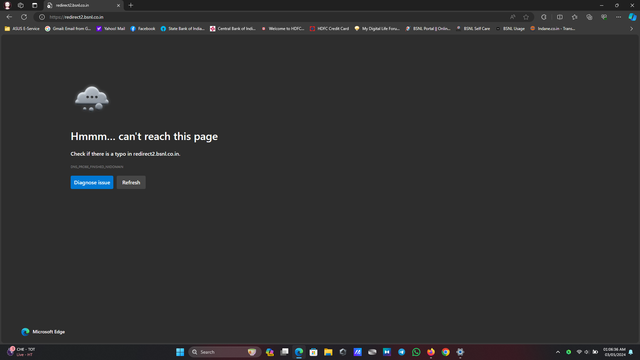Open Facebook bookmark

pyautogui.click(x=142, y=29)
